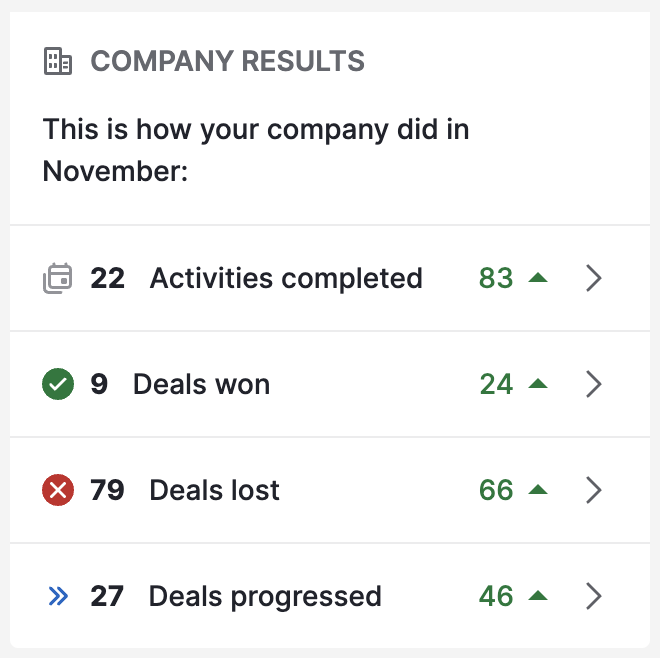660x658 pixels.
Task: Expand Activities completed row chevron
Action: pos(594,278)
